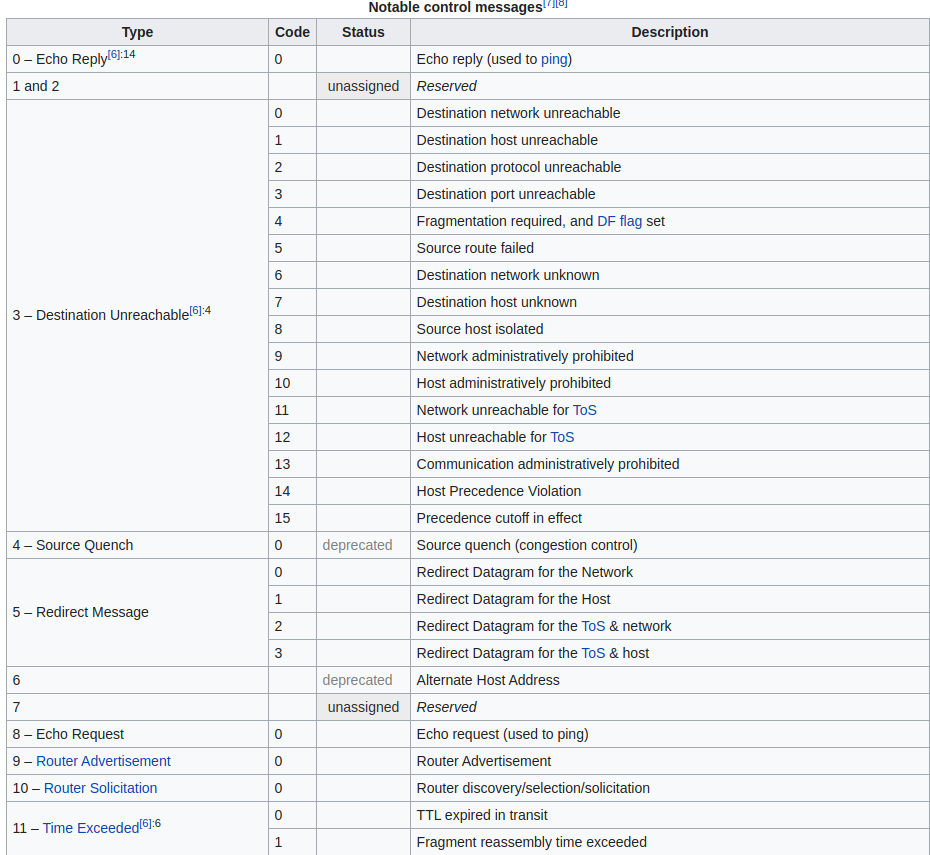
Task: Open ToS link in Host unreachable row
Action: (x=562, y=437)
